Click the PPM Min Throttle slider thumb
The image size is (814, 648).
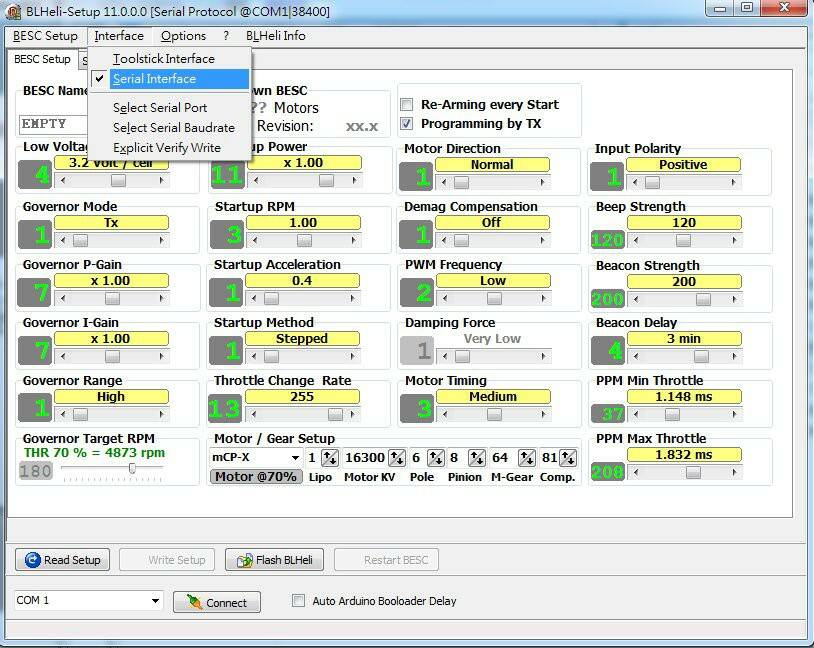(x=672, y=414)
